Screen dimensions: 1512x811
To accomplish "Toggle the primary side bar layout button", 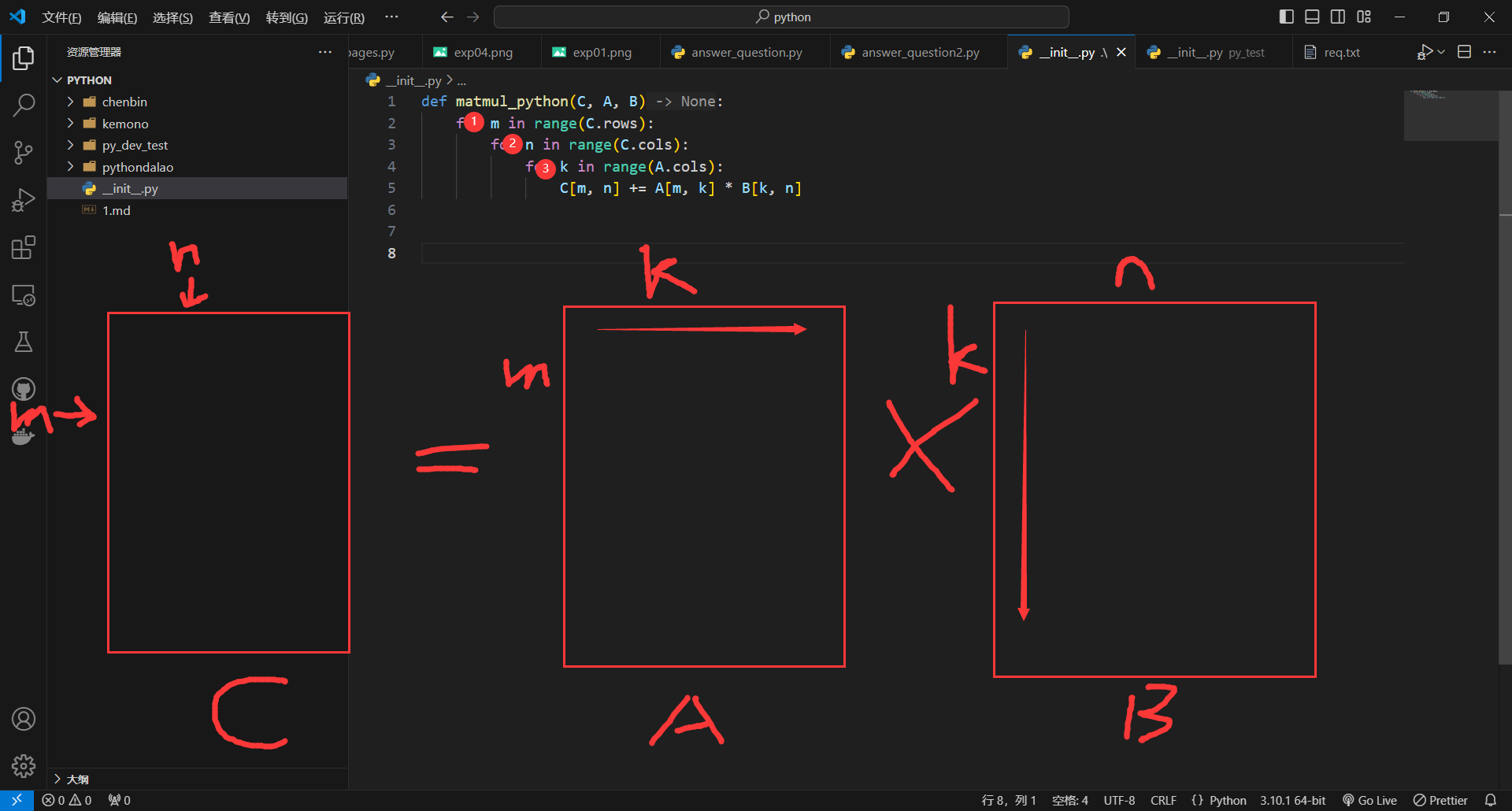I will click(1286, 17).
